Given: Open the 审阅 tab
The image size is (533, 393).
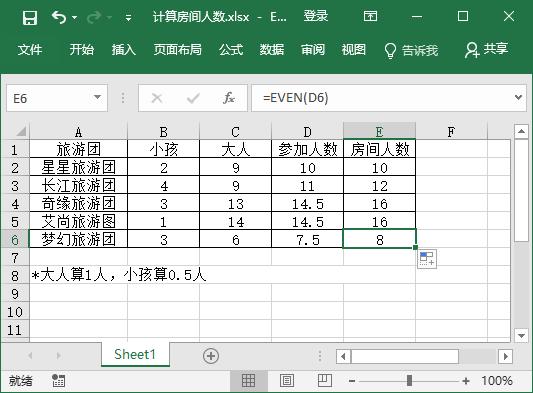Looking at the screenshot, I should click(x=313, y=50).
